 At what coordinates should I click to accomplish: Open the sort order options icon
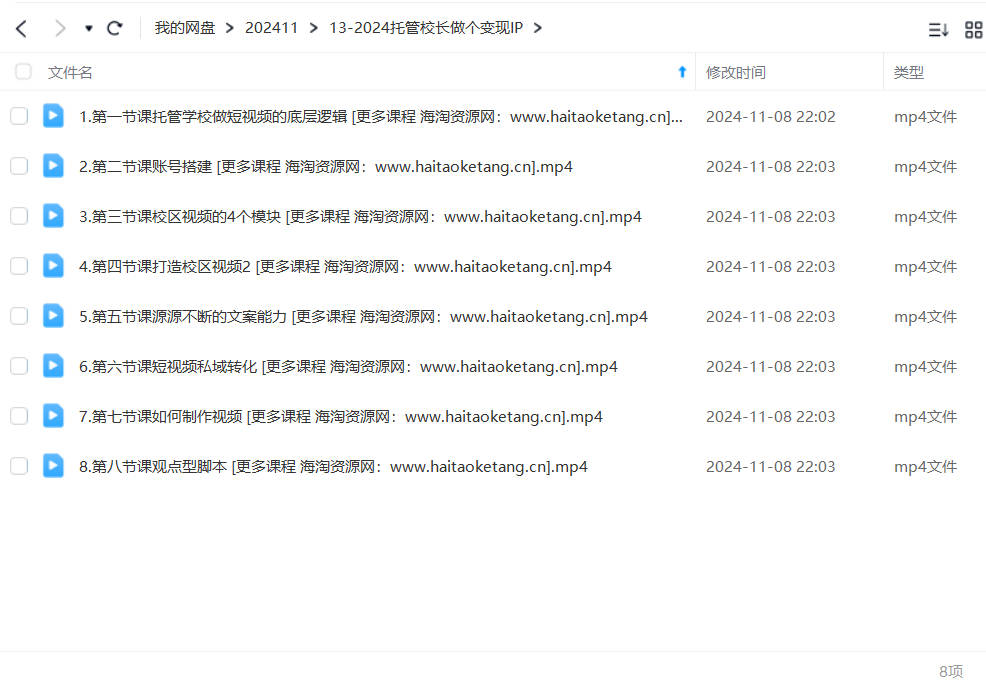938,30
